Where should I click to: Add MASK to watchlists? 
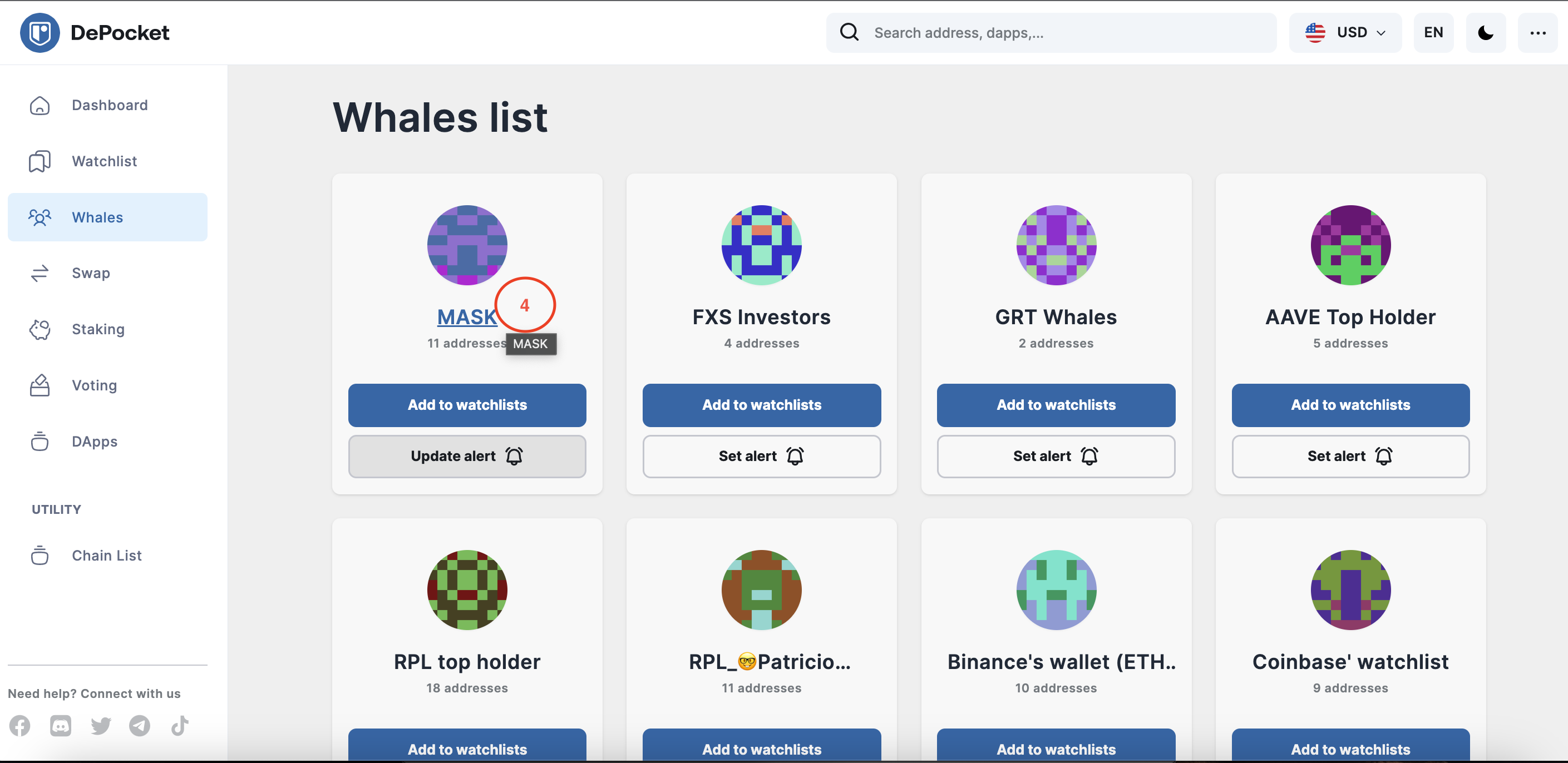coord(467,405)
